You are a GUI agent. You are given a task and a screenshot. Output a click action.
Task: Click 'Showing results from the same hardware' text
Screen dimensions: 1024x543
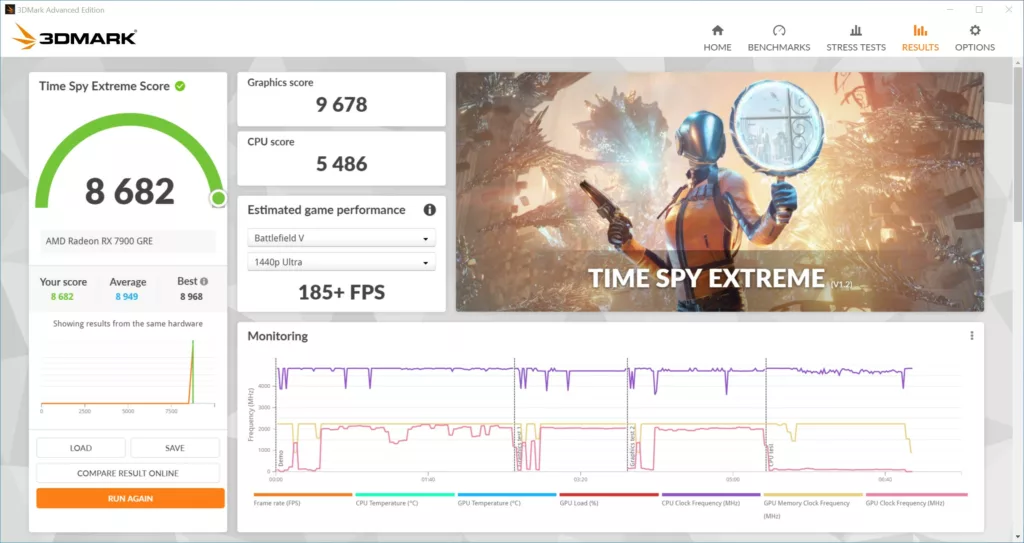(128, 323)
